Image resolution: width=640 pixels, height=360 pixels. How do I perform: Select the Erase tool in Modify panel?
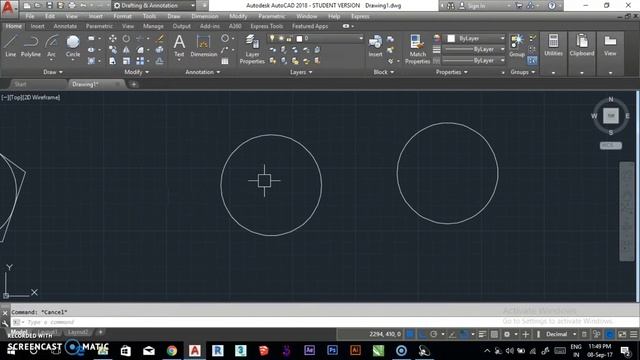[x=160, y=39]
